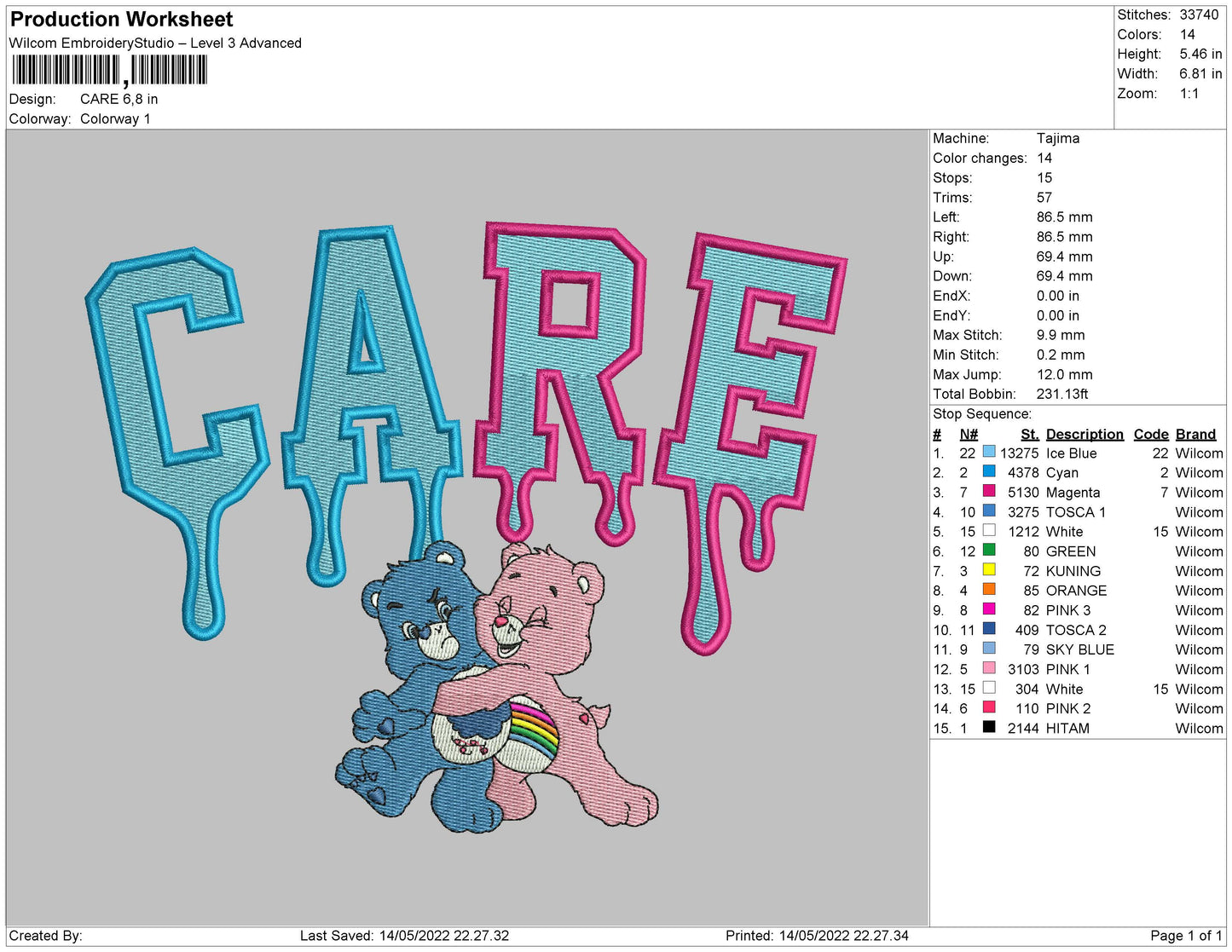This screenshot has height=952, width=1232.
Task: Click the Stitches count value 33740
Action: [x=1199, y=14]
